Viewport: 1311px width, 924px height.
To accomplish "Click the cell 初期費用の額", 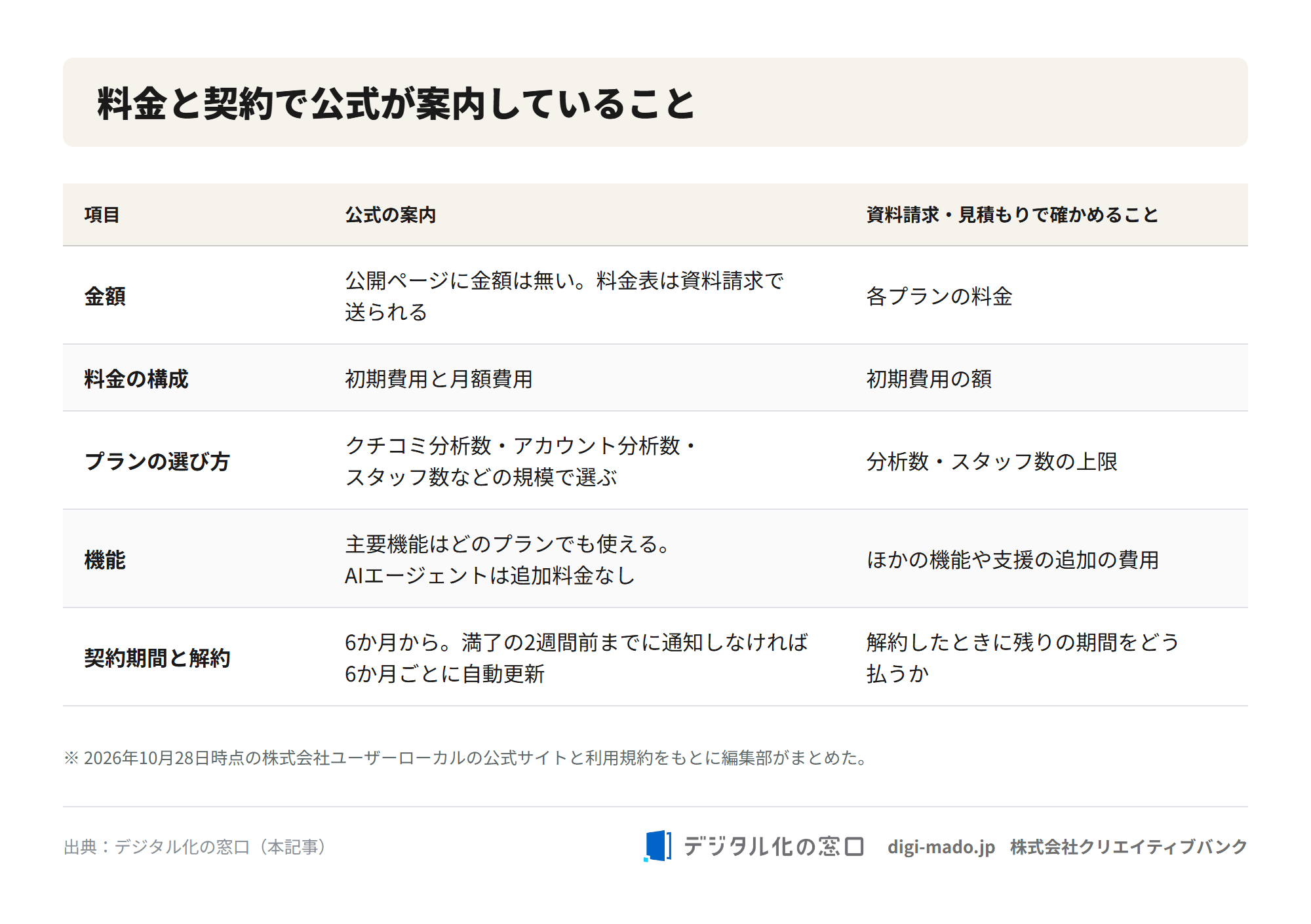I will [929, 379].
